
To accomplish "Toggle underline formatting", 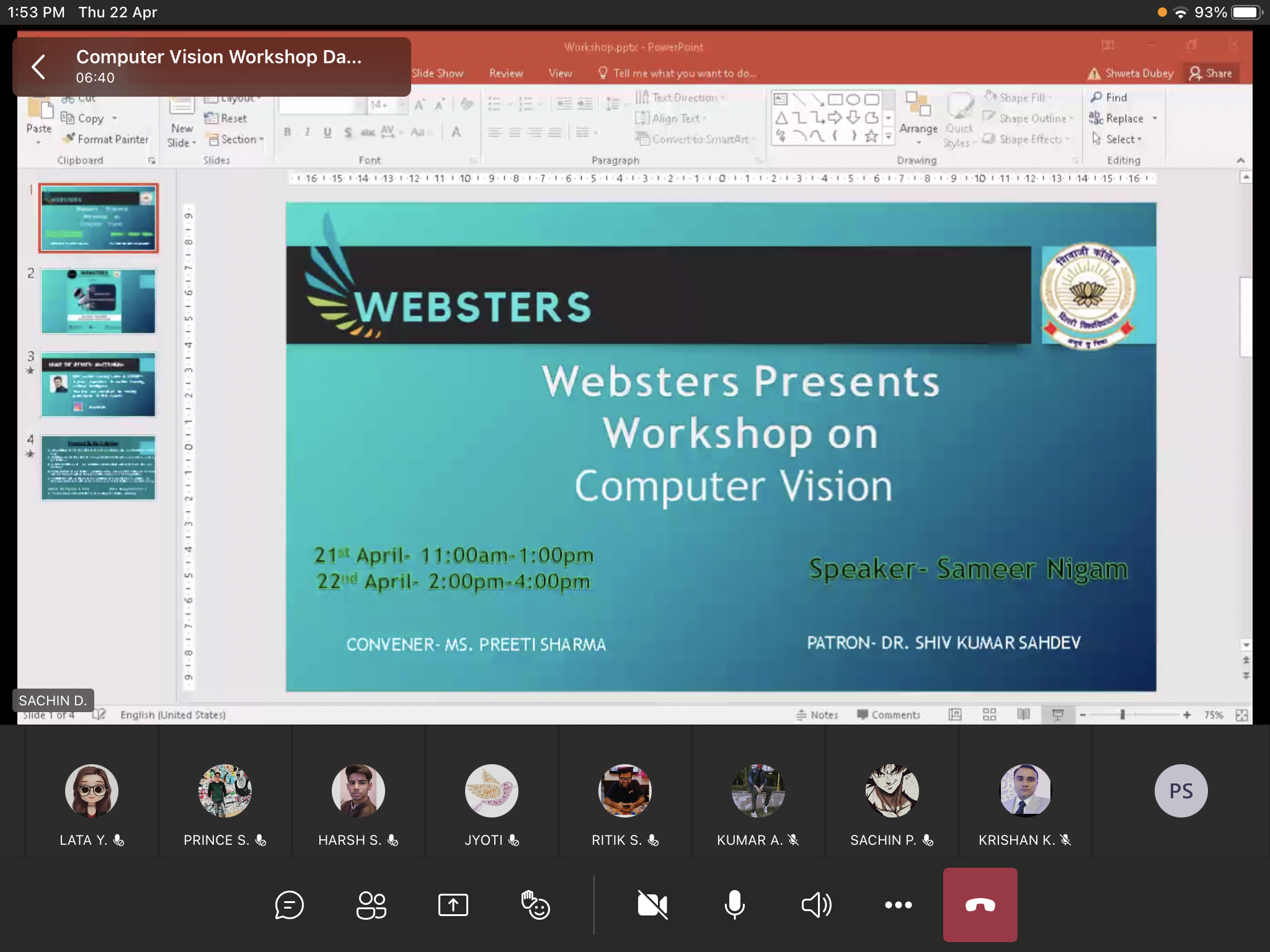I will (327, 132).
